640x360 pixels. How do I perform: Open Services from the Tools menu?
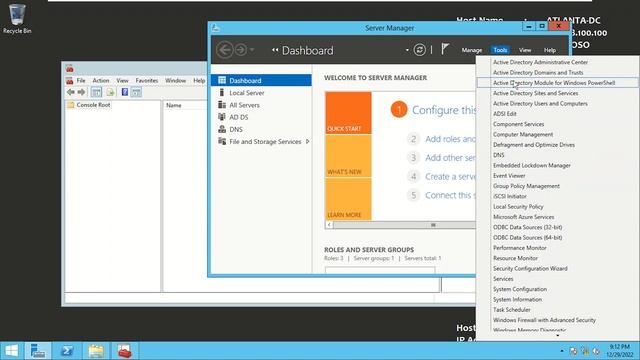(503, 279)
